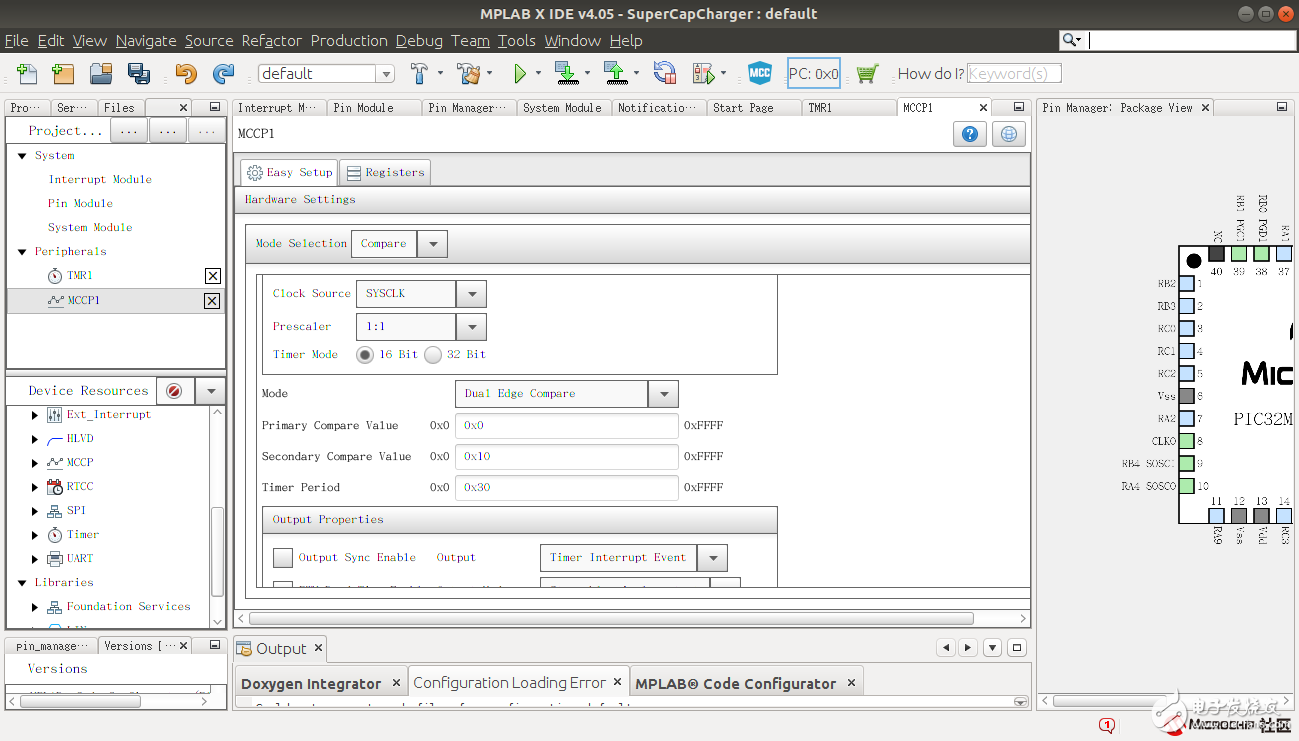This screenshot has width=1299, height=741.
Task: Open the MCCP1 help question-mark icon
Action: [969, 134]
